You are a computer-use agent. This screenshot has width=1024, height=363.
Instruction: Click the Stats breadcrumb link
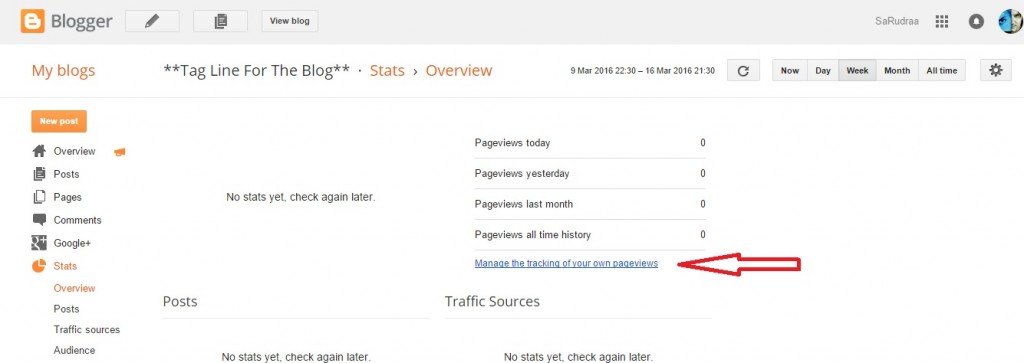tap(387, 71)
